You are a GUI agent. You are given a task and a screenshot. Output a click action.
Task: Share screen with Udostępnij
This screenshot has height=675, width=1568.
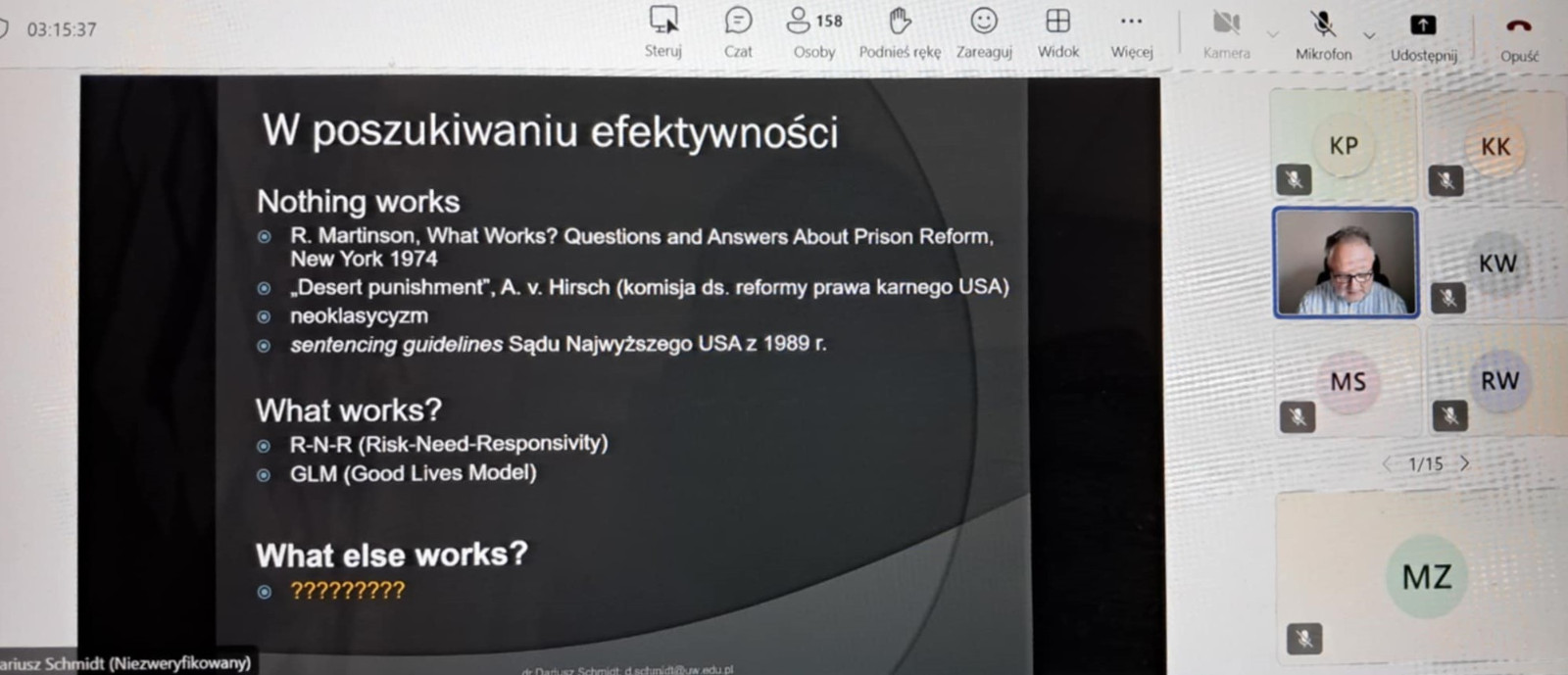(1423, 25)
